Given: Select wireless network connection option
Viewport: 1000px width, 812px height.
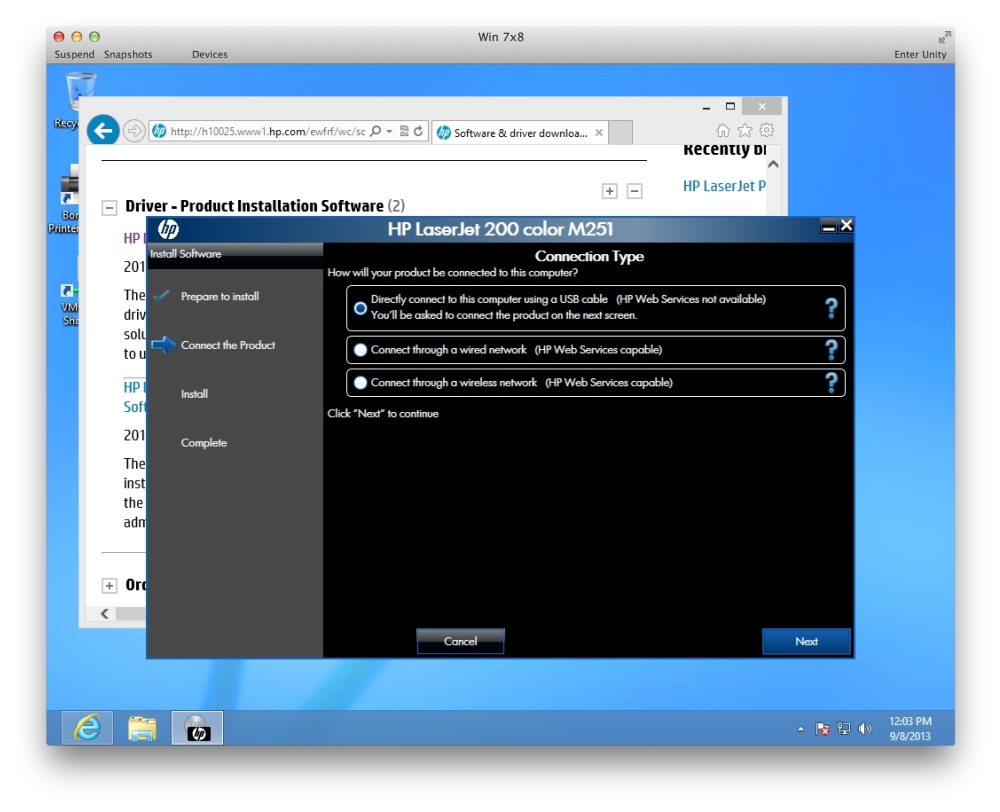Looking at the screenshot, I should coord(360,383).
